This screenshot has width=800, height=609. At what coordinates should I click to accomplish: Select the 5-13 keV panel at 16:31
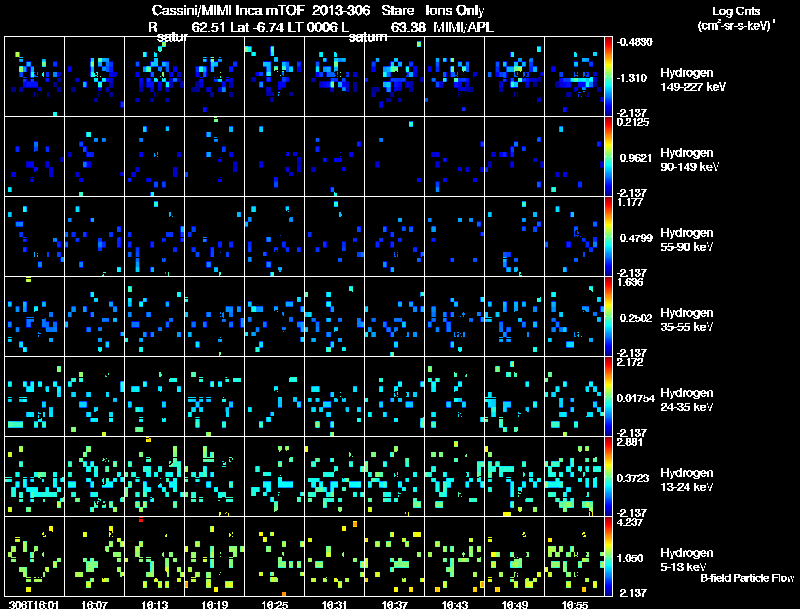335,557
